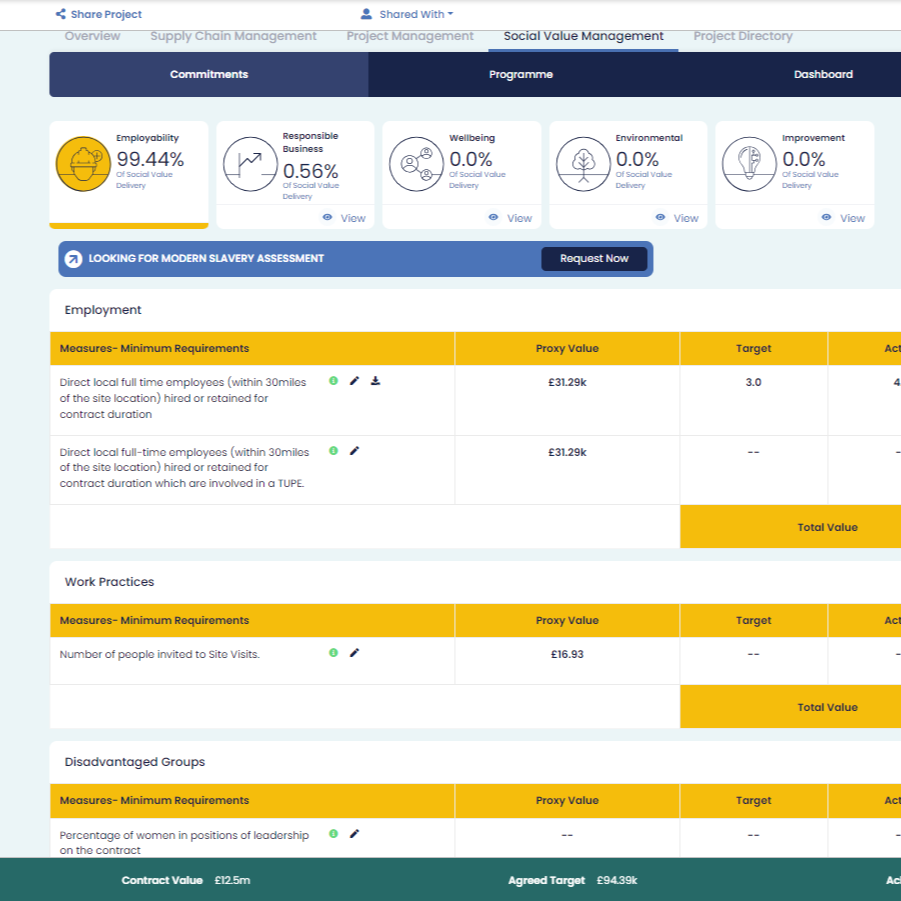Click the Wellbeing people icon
The image size is (901, 901).
tap(417, 164)
